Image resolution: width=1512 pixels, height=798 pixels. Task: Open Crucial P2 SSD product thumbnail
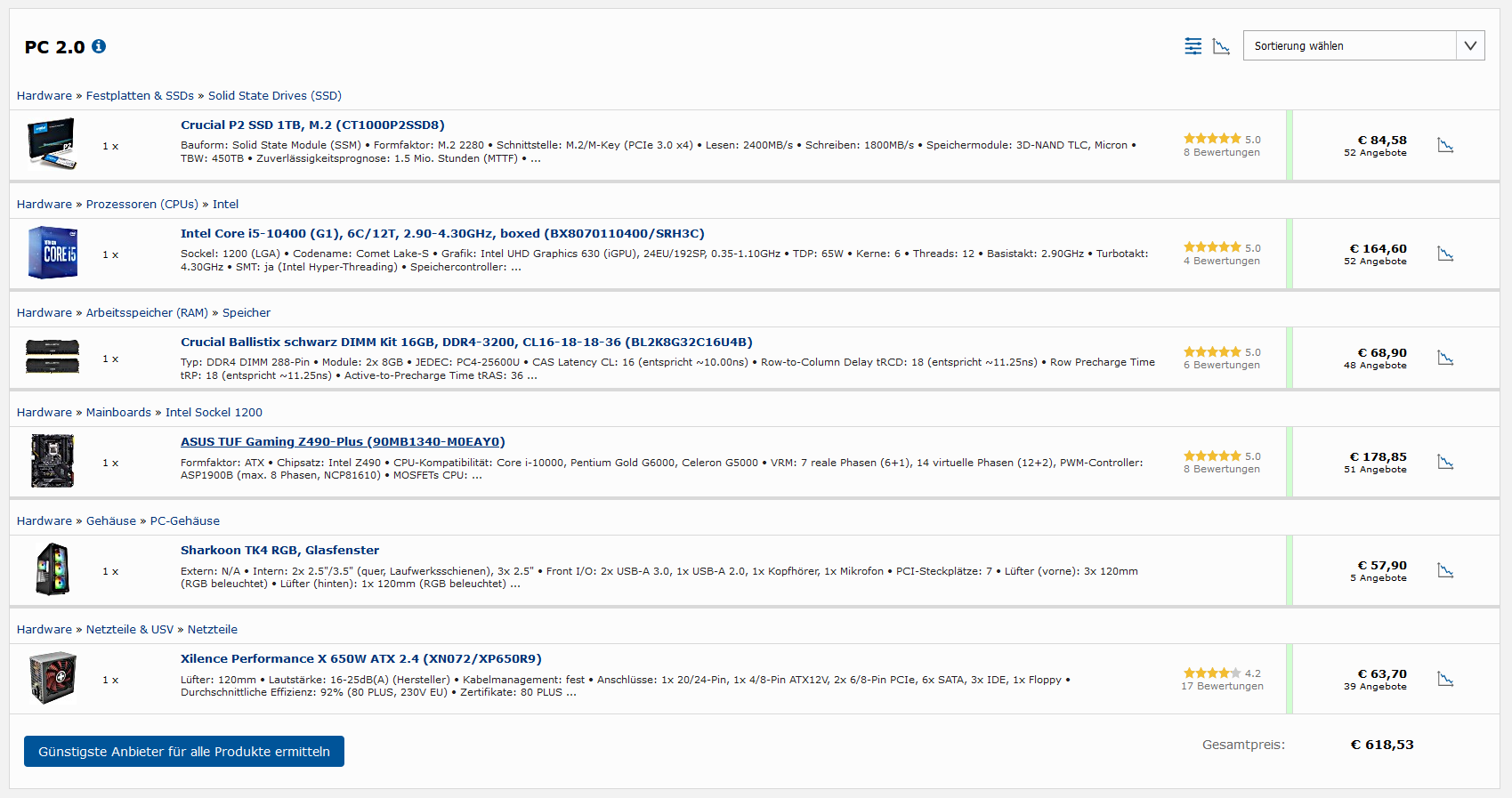(53, 144)
